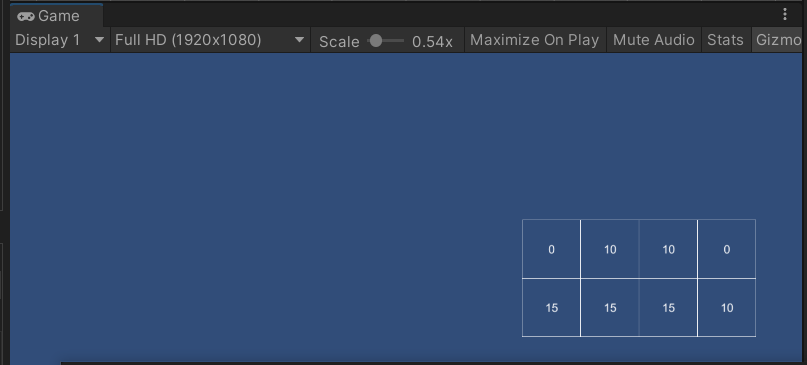
Task: Open the Full HD (1920x1080) resolution dropdown
Action: tap(210, 40)
